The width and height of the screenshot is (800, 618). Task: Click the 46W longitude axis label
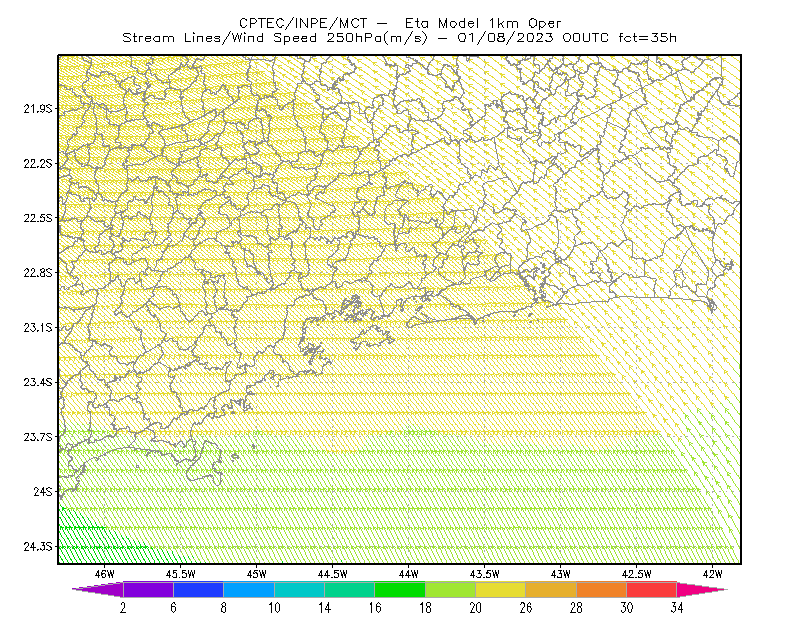tap(105, 574)
